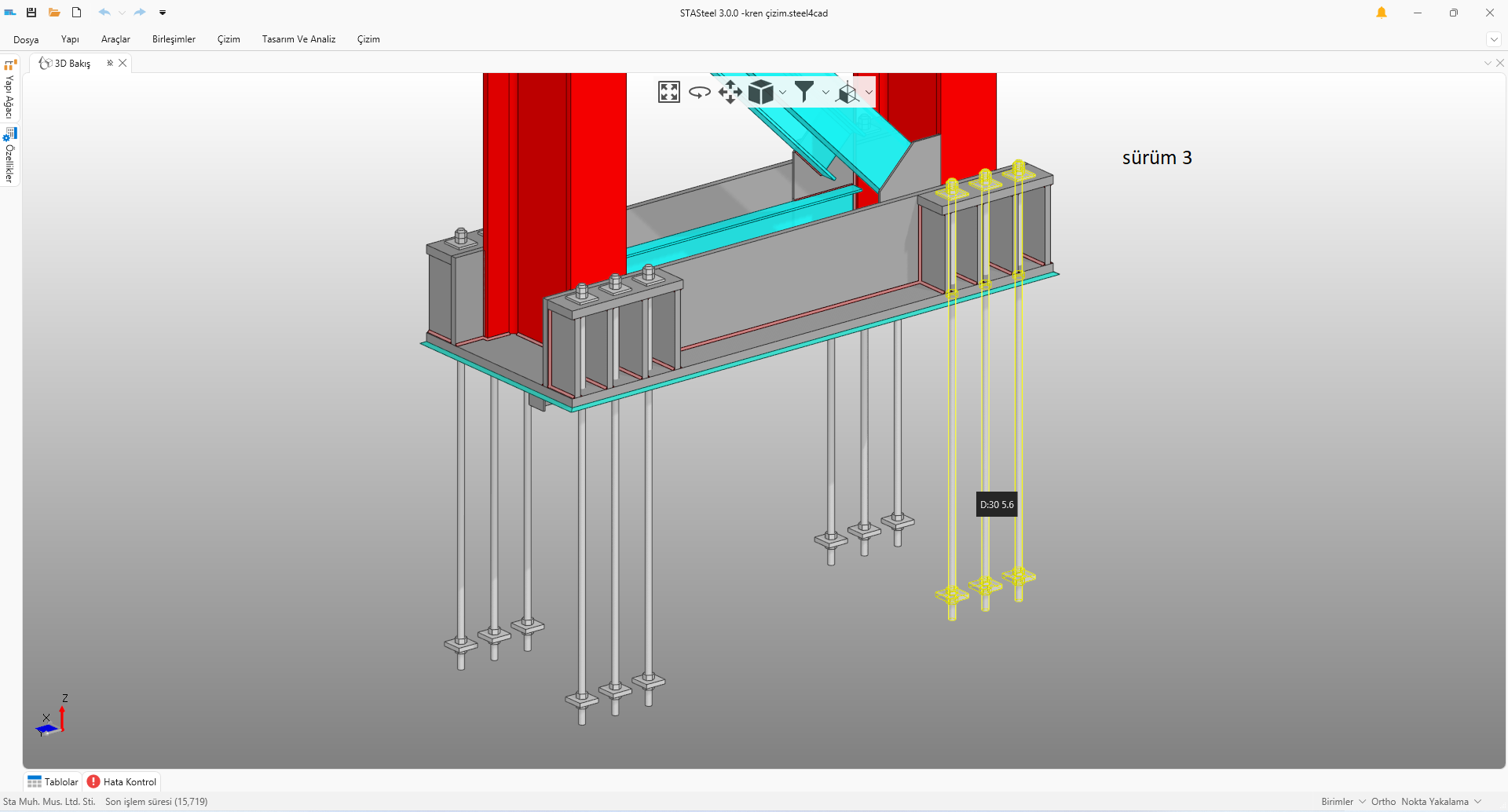
Task: Select the pan move arrows tool
Action: pyautogui.click(x=730, y=92)
